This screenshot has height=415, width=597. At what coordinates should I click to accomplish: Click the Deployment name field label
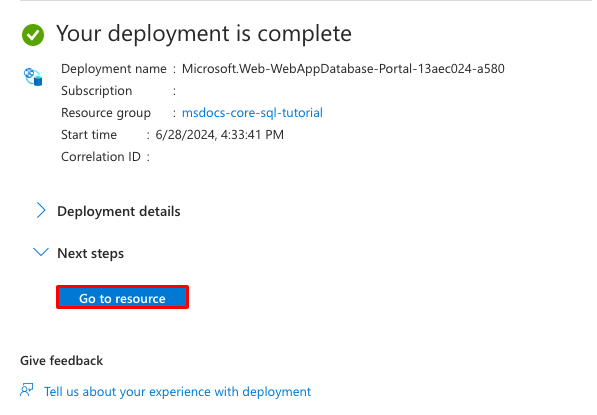[x=114, y=69]
